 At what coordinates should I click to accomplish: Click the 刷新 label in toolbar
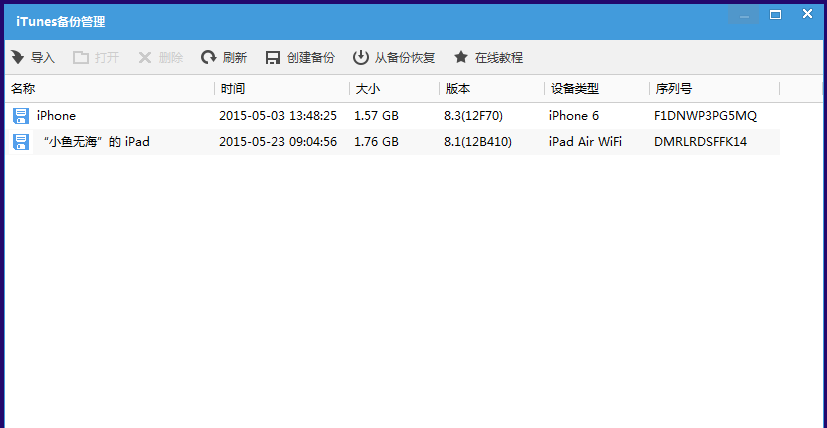tap(235, 58)
